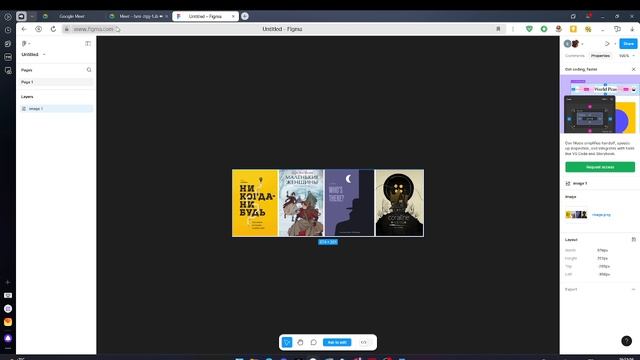Expand the Export section
The image size is (640, 360).
633,289
